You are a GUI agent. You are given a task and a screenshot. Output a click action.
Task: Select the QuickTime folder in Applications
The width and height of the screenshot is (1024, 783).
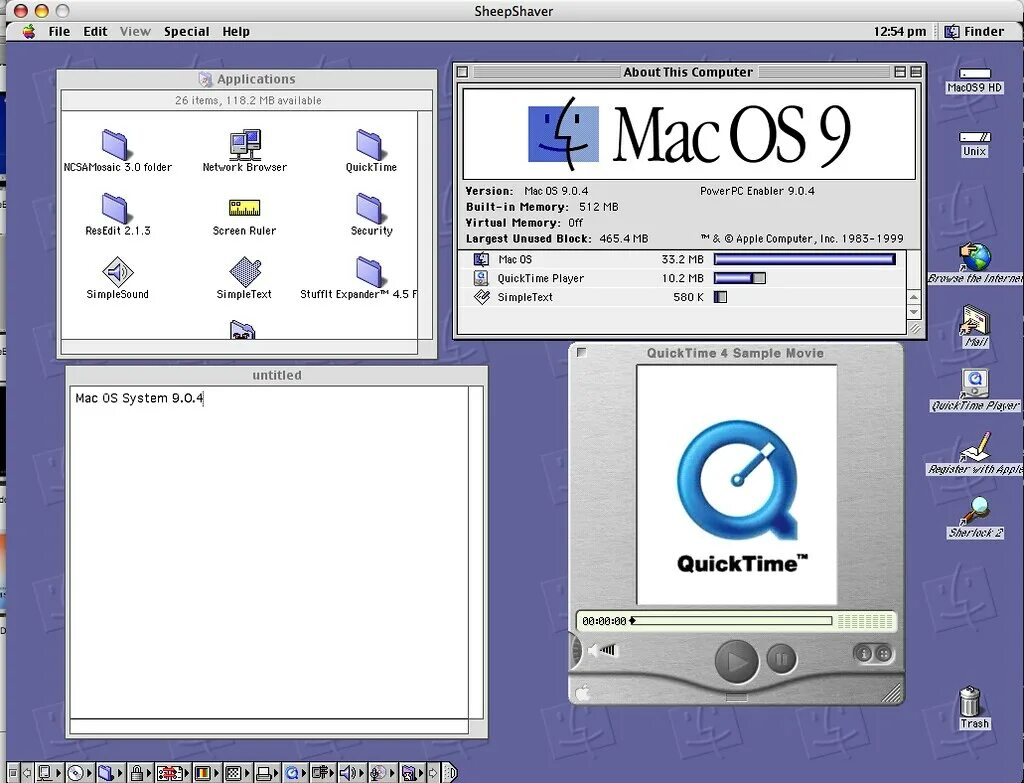[x=370, y=144]
